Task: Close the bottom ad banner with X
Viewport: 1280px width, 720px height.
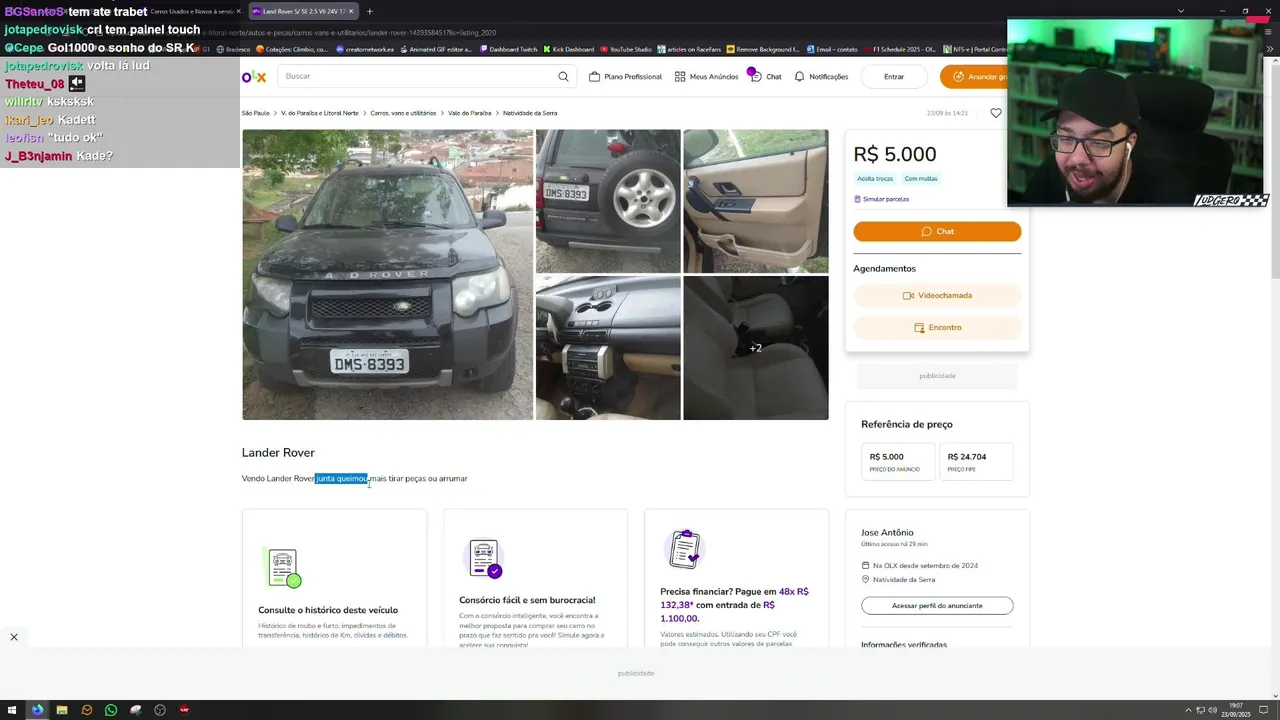Action: (x=14, y=637)
